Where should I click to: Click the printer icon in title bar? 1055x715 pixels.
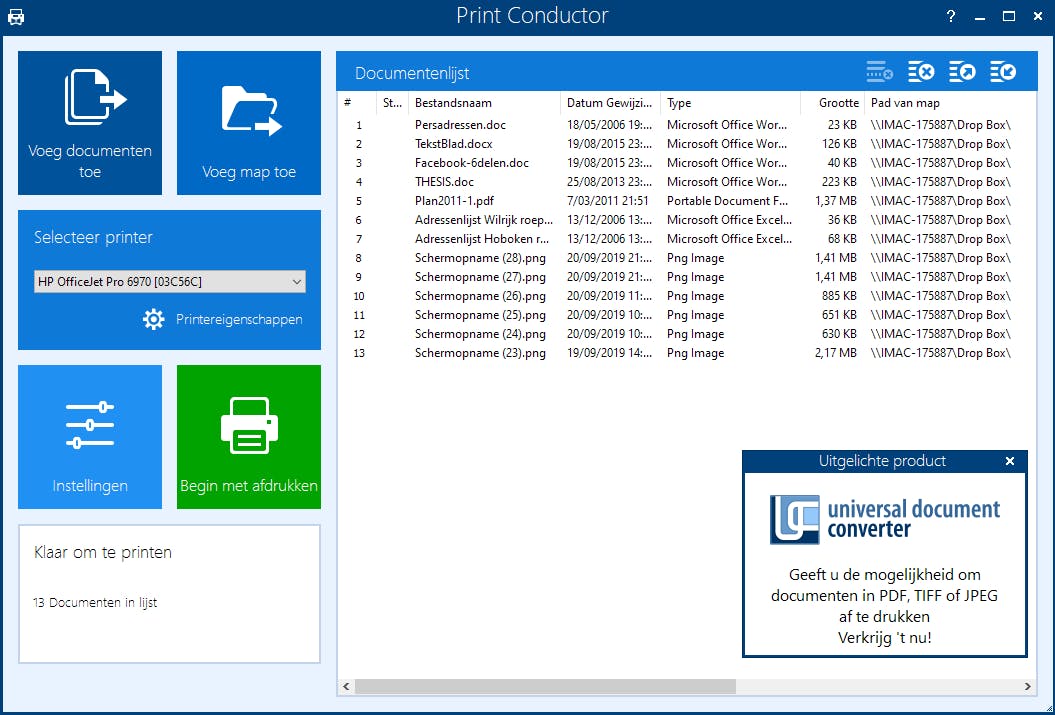click(x=16, y=17)
